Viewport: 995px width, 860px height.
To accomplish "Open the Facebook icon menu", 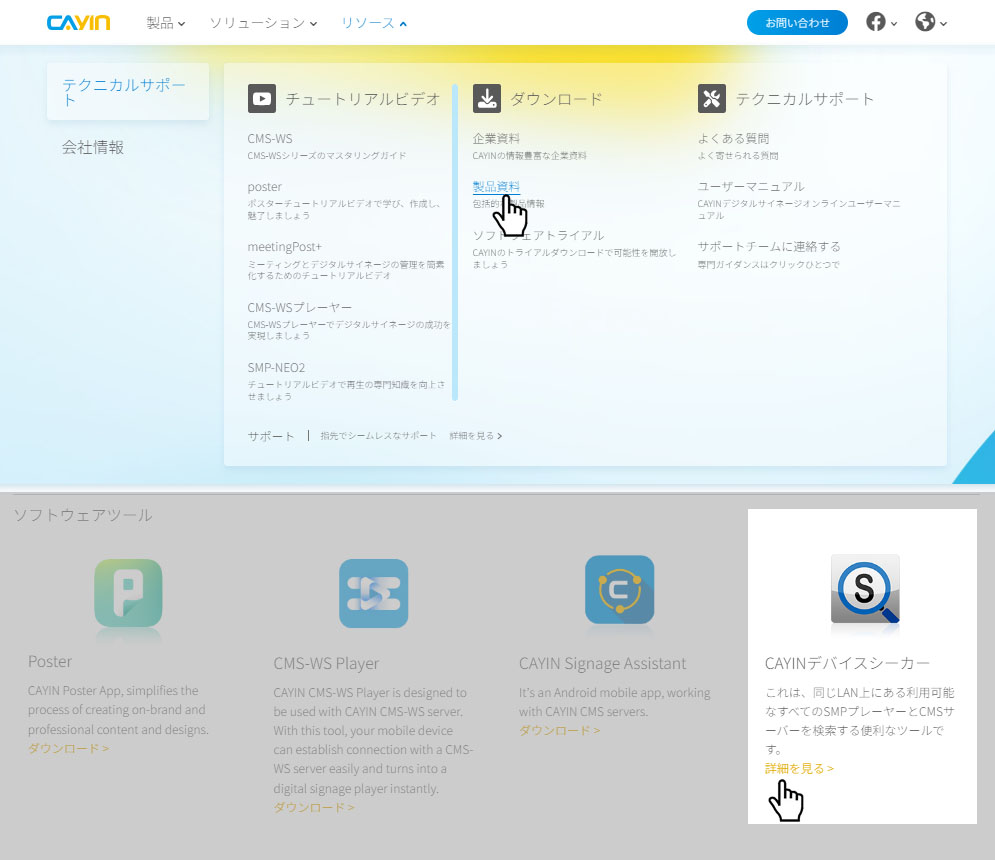I will pyautogui.click(x=881, y=22).
